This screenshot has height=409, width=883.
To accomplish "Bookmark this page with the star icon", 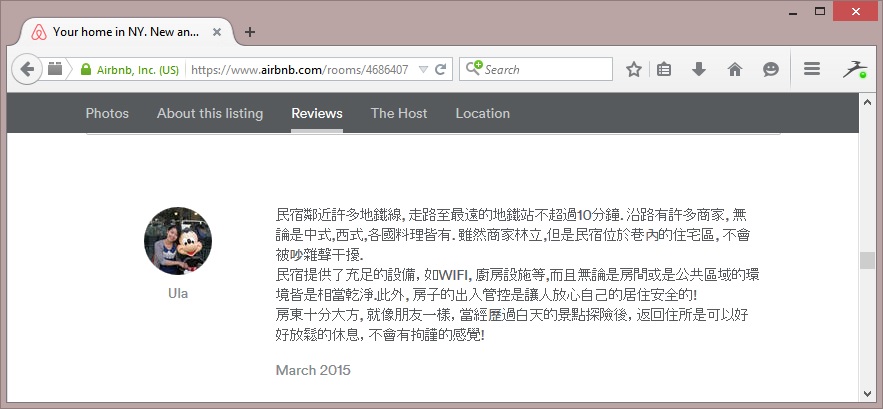I will coord(633,70).
